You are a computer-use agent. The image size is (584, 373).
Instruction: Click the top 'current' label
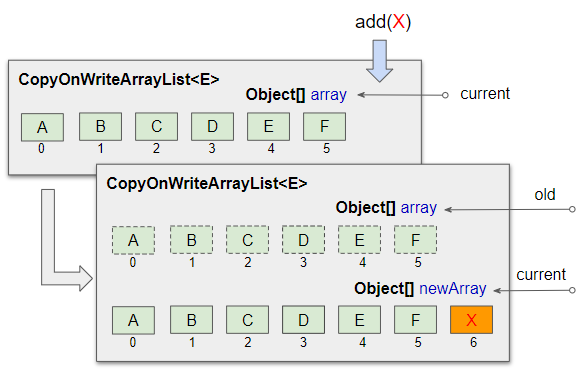pos(485,94)
